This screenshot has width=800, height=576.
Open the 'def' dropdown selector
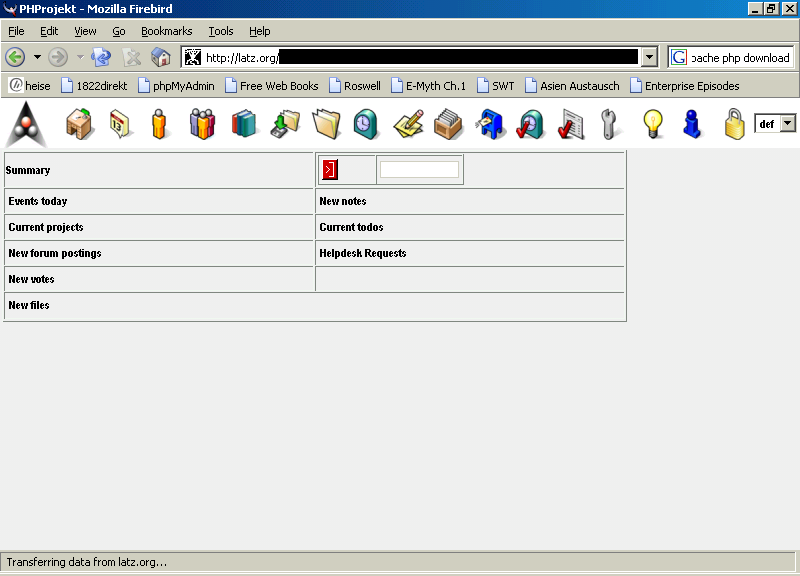coord(774,124)
